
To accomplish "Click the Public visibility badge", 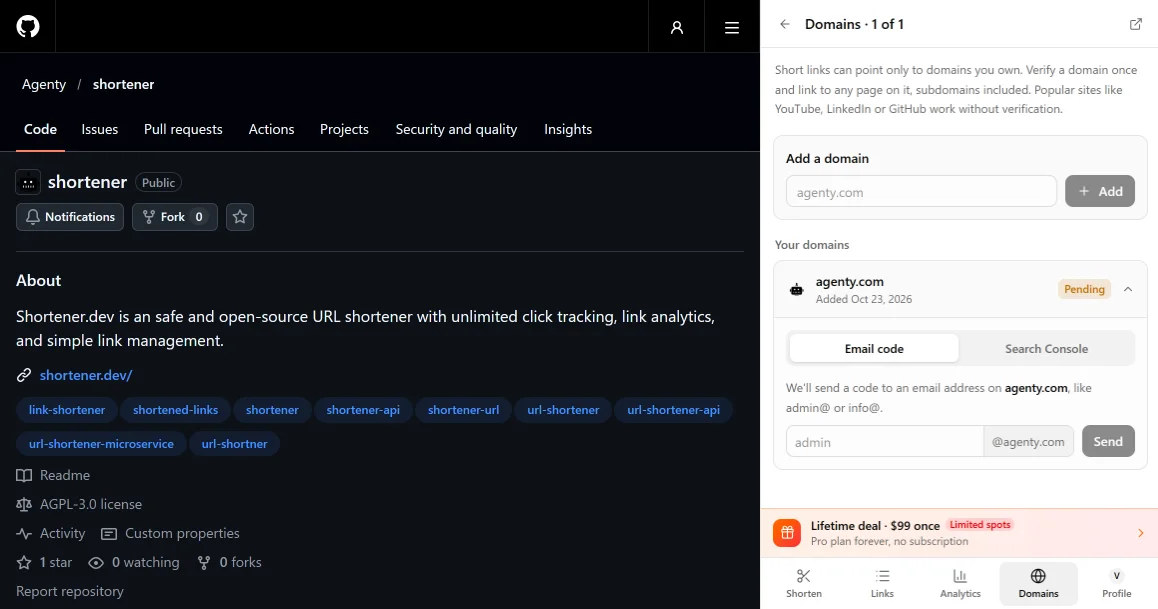I will (x=159, y=182).
